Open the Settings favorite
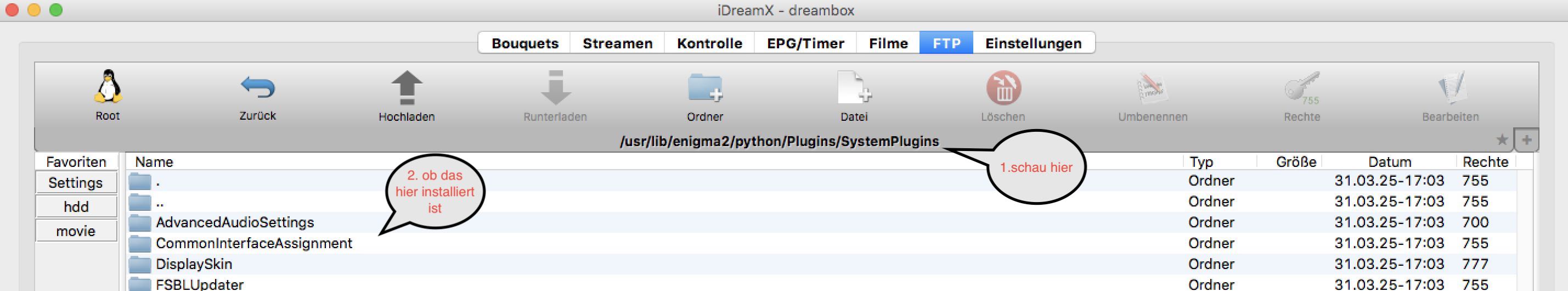Screen dimensions: 1568x291 pos(76,183)
